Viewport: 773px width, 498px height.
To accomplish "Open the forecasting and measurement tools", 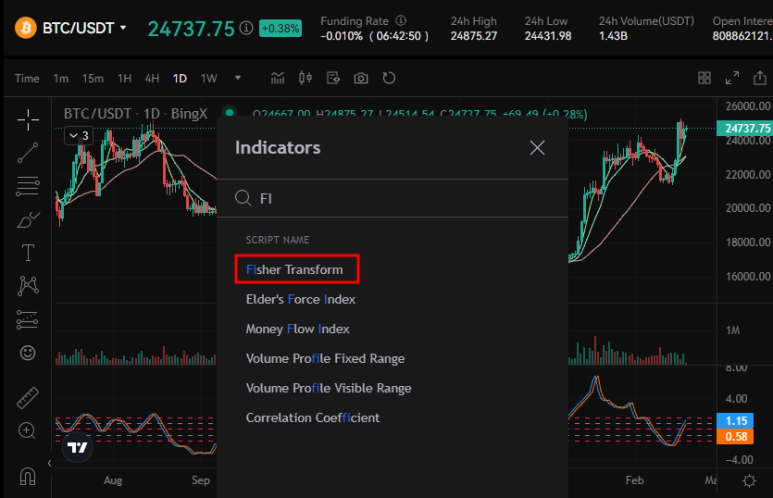I will tap(27, 320).
